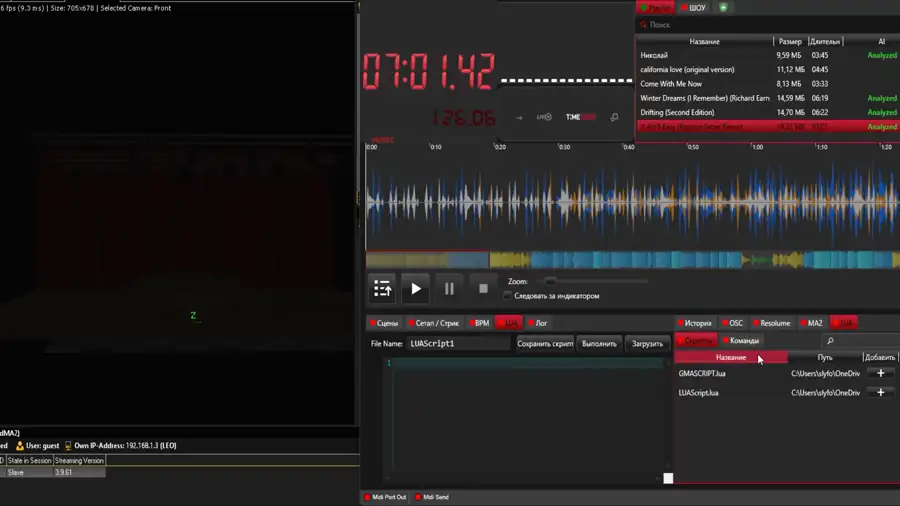Image resolution: width=900 pixels, height=506 pixels.
Task: Enable 'Следовать за индикатором' checkbox
Action: [508, 296]
